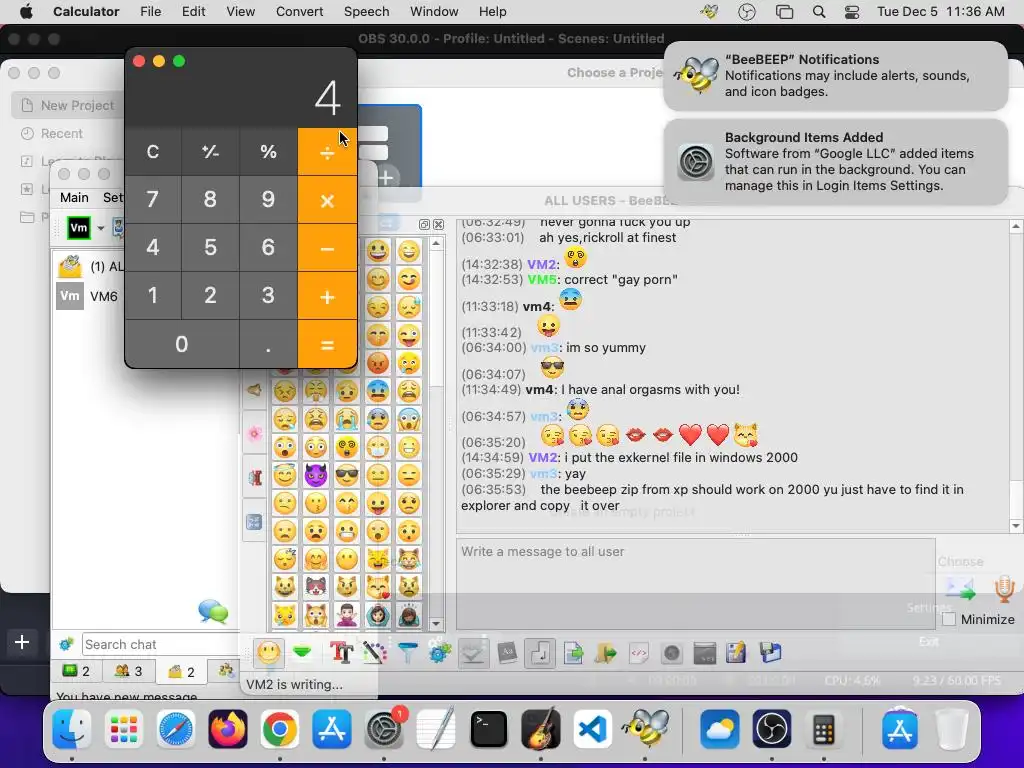Click the HTML code tag icon
This screenshot has height=768, width=1024.
point(639,652)
